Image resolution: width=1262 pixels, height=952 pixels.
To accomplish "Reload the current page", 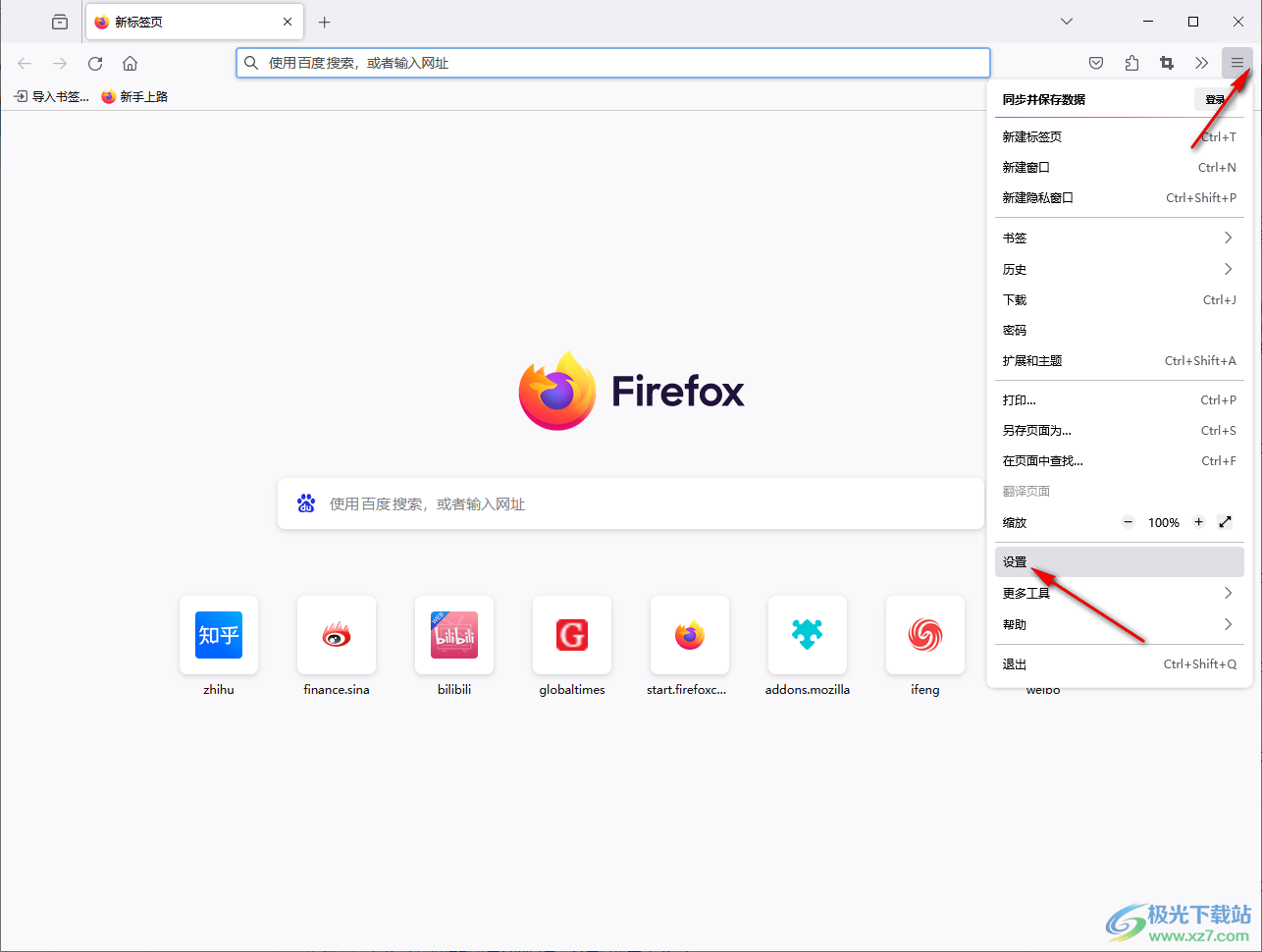I will (x=95, y=63).
